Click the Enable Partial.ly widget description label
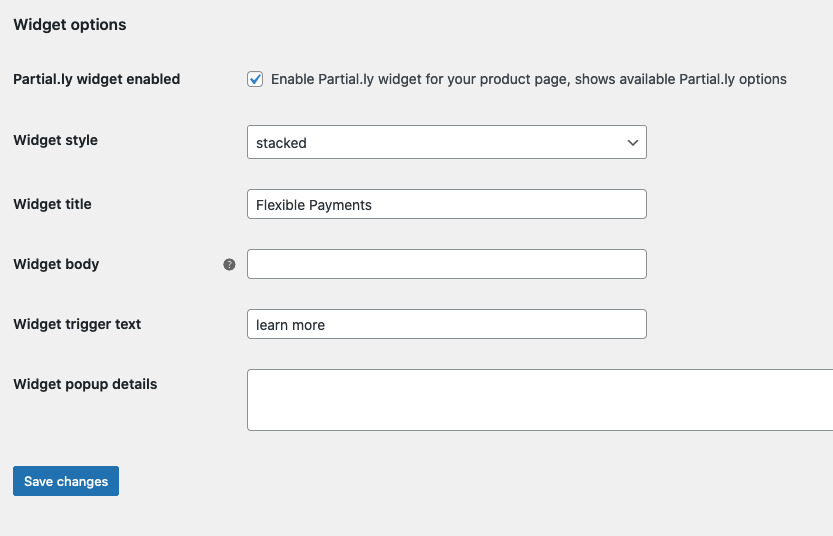This screenshot has width=833, height=536. pos(529,79)
